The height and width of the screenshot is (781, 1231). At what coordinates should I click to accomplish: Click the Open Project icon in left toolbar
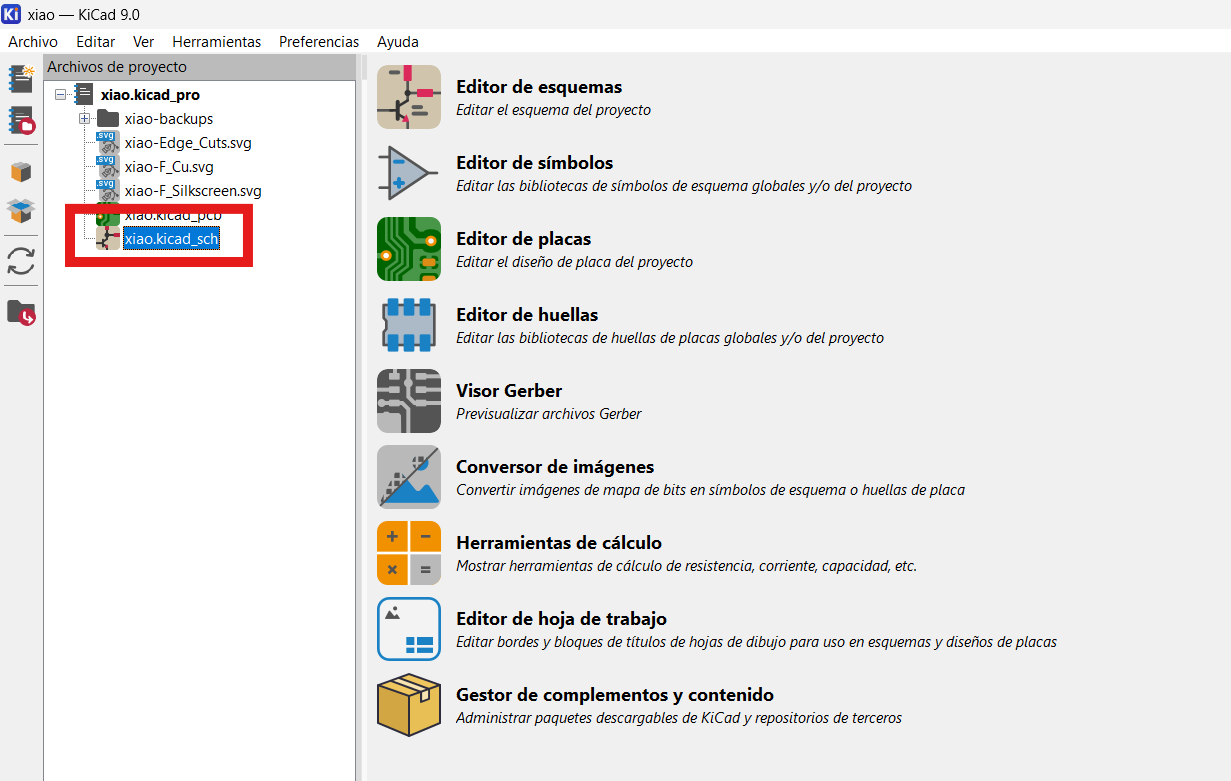coord(21,120)
